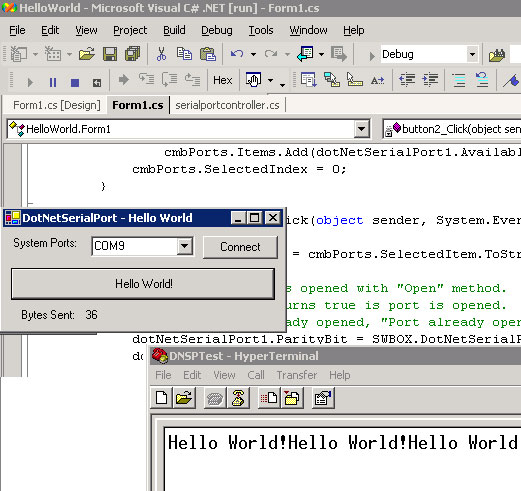Click the Bytes Sent value 36
Viewport: 521px width, 491px height.
(91, 315)
